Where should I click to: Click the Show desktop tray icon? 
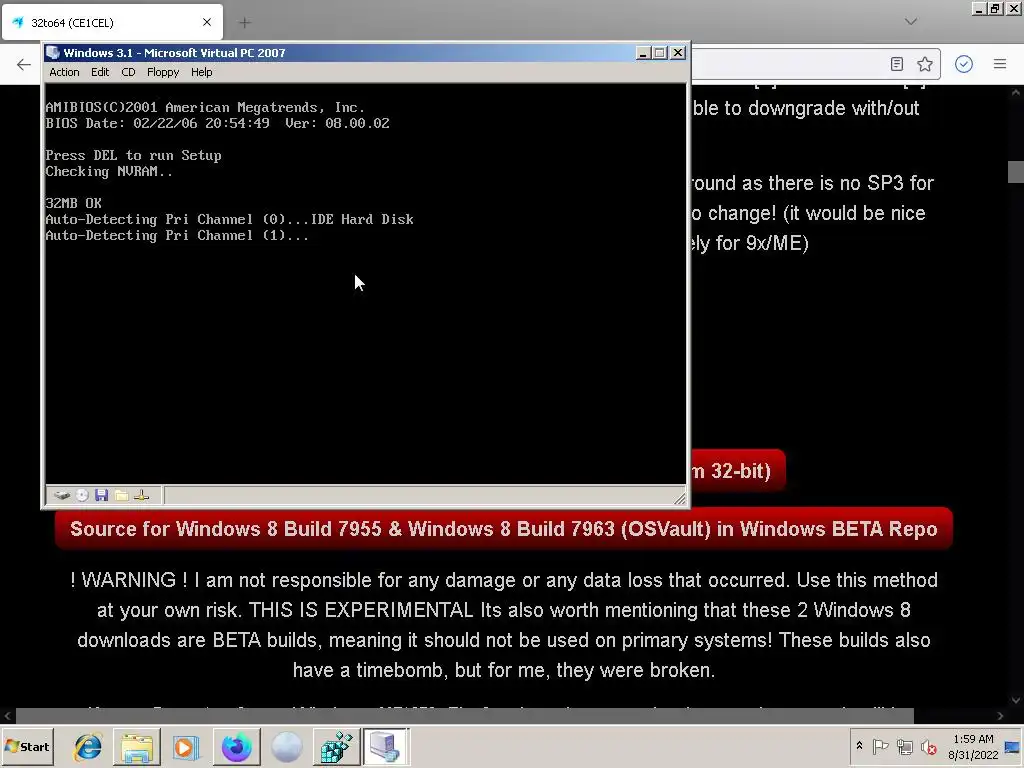(1013, 746)
